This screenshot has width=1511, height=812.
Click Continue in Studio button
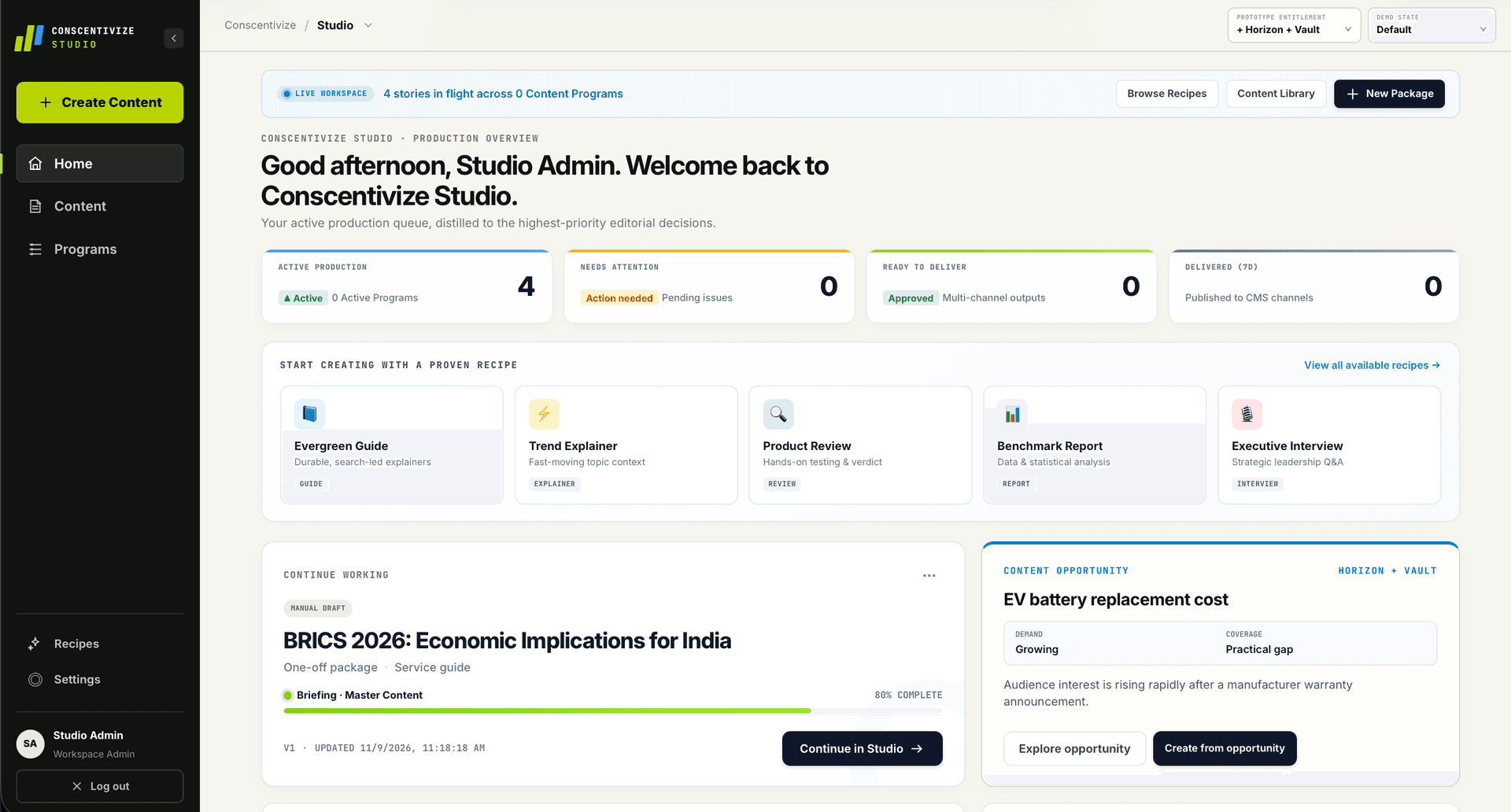click(x=862, y=748)
